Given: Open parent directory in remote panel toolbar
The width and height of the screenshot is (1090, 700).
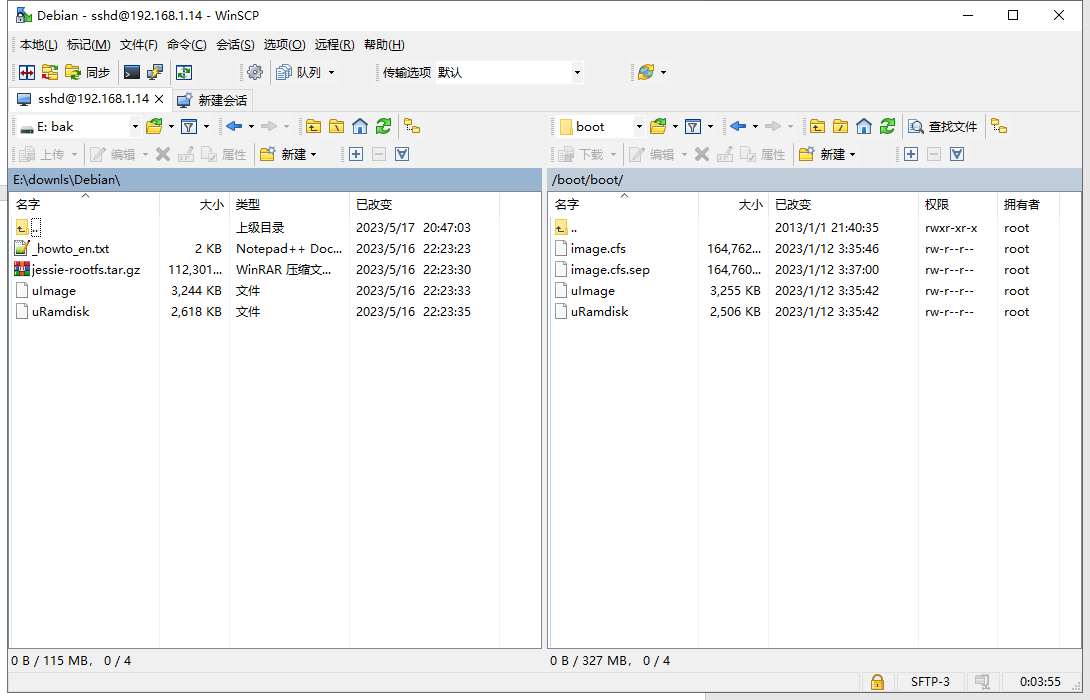Looking at the screenshot, I should (x=818, y=126).
